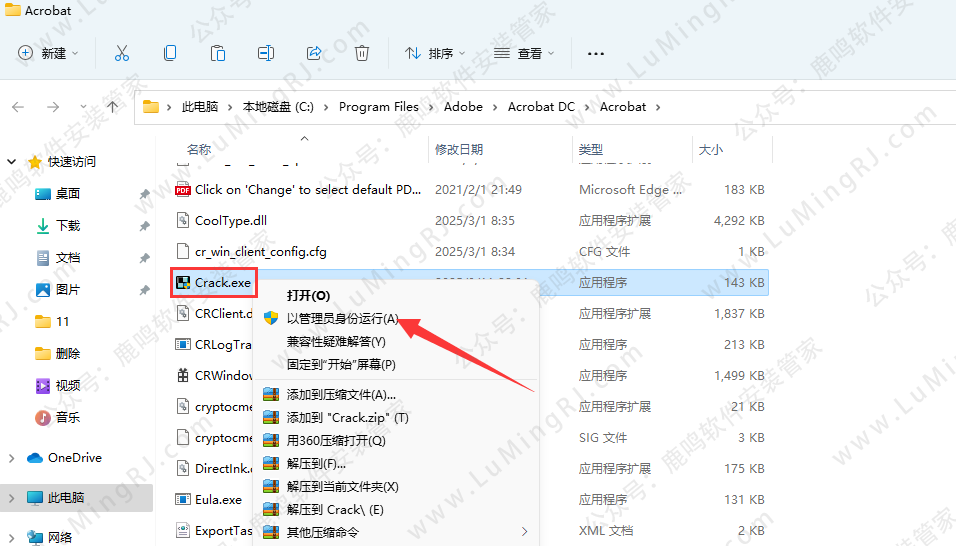Viewport: 956px width, 546px height.
Task: Select the cr_win_client_config.cfg file
Action: point(260,252)
